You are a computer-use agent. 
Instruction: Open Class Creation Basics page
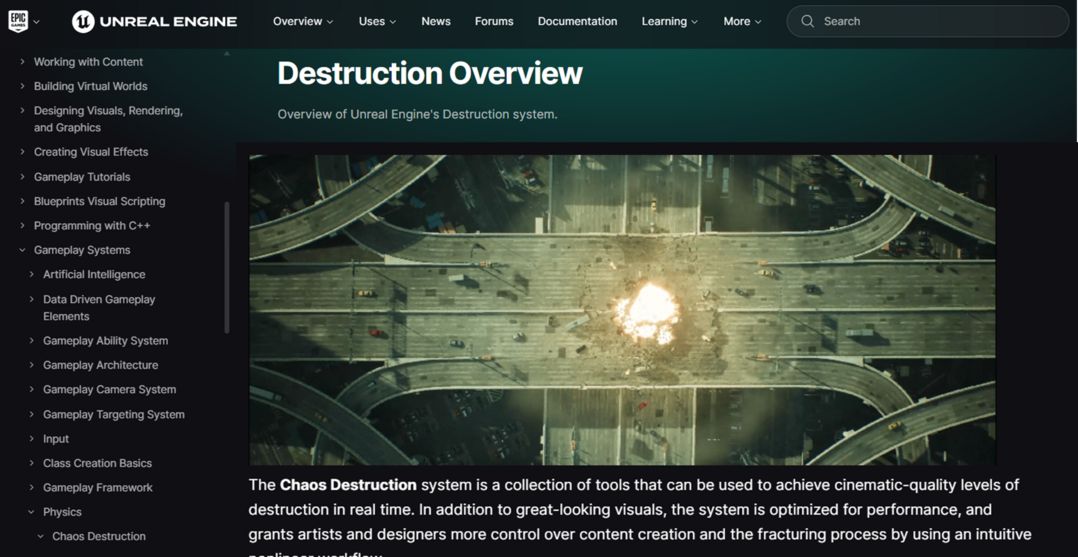98,463
